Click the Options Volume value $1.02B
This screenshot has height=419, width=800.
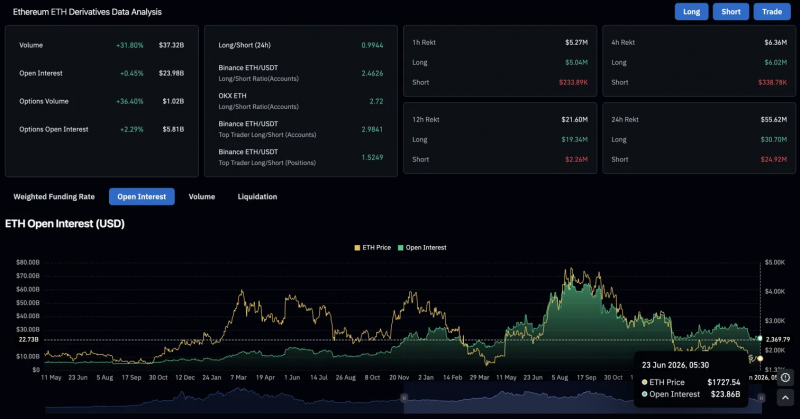tap(173, 101)
